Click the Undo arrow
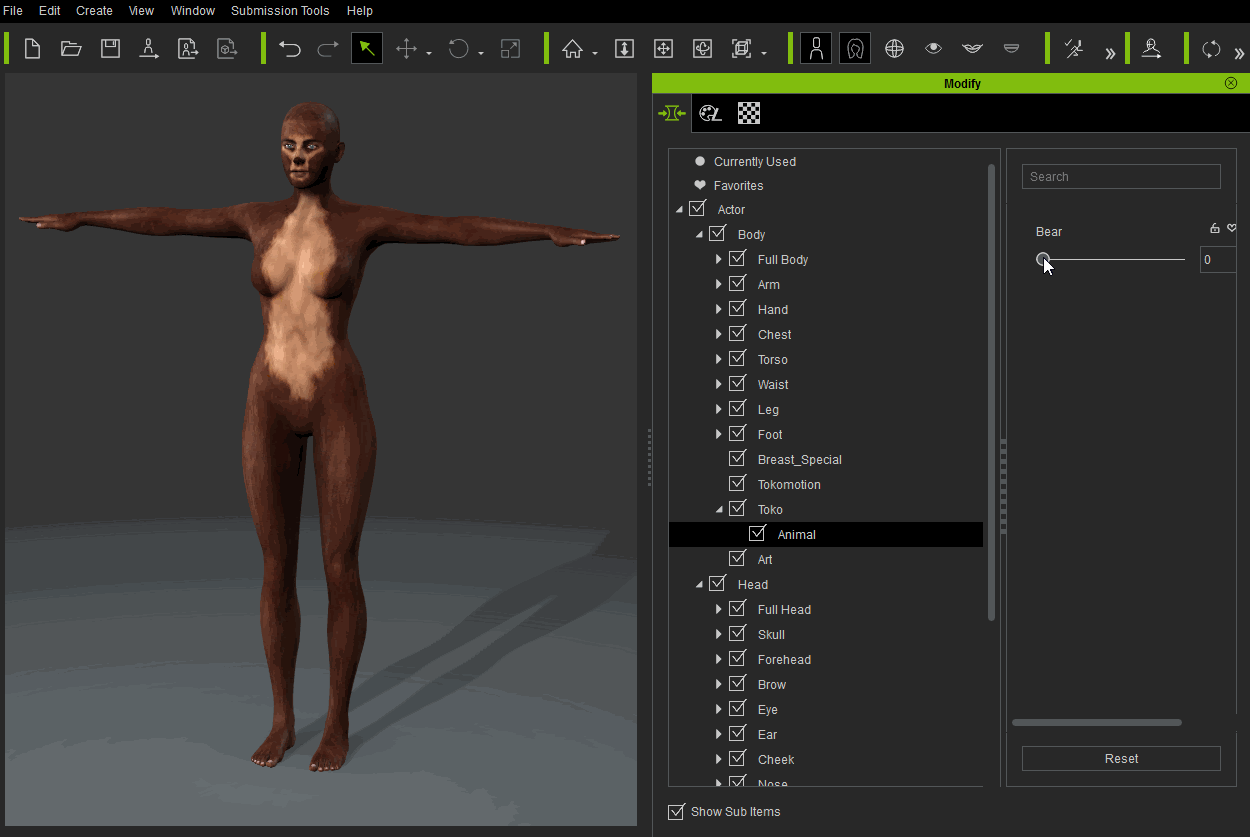Image resolution: width=1250 pixels, height=837 pixels. (290, 49)
